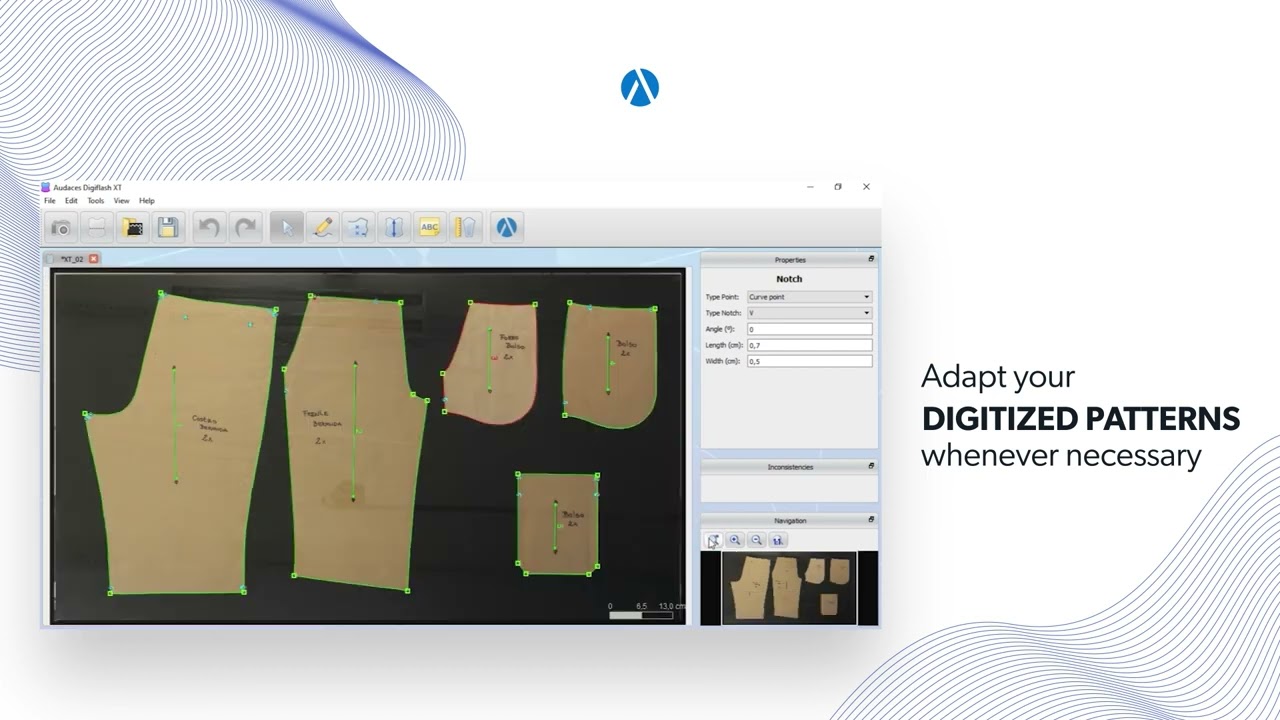Click the Length (cm) input field

(x=809, y=345)
